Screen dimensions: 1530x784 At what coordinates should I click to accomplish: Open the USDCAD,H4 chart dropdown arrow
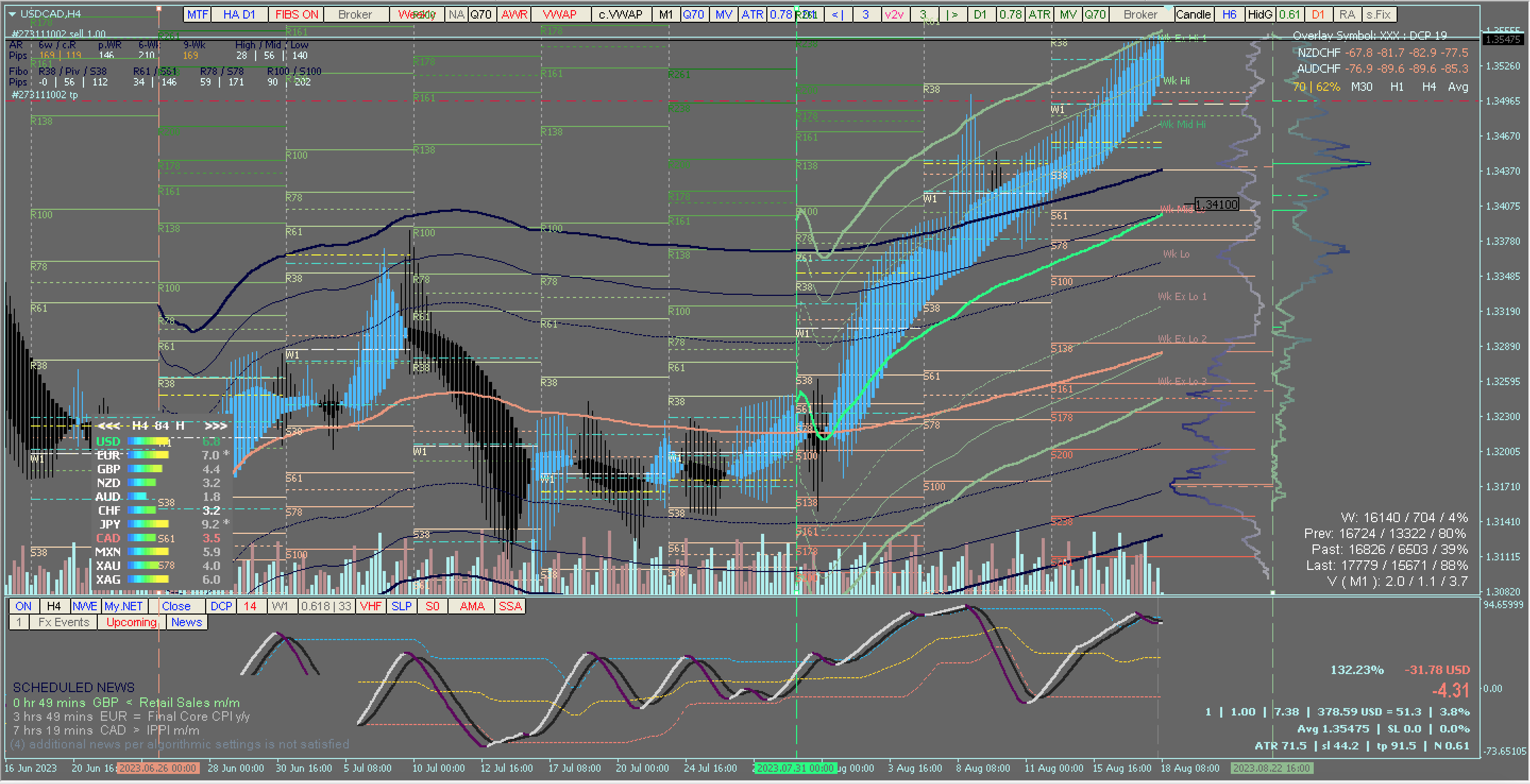12,14
